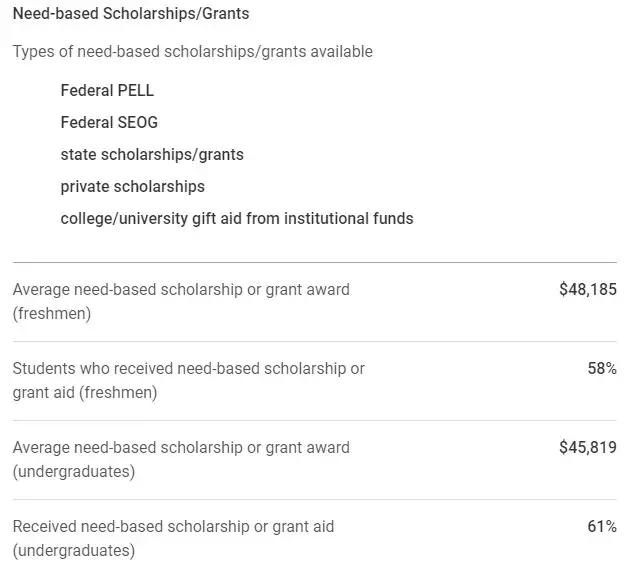The width and height of the screenshot is (630, 571).
Task: Click the 58% freshmen percentage value
Action: 602,368
